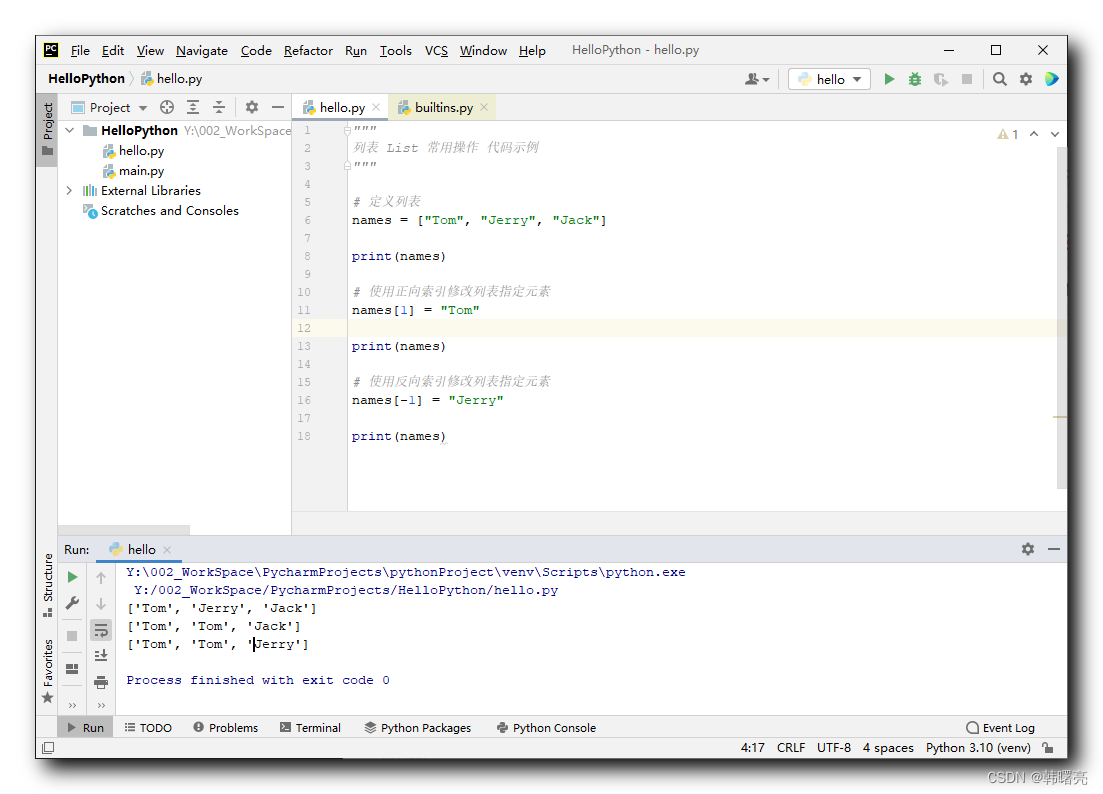The height and width of the screenshot is (794, 1103).
Task: Open the Problems tool window
Action: point(226,727)
